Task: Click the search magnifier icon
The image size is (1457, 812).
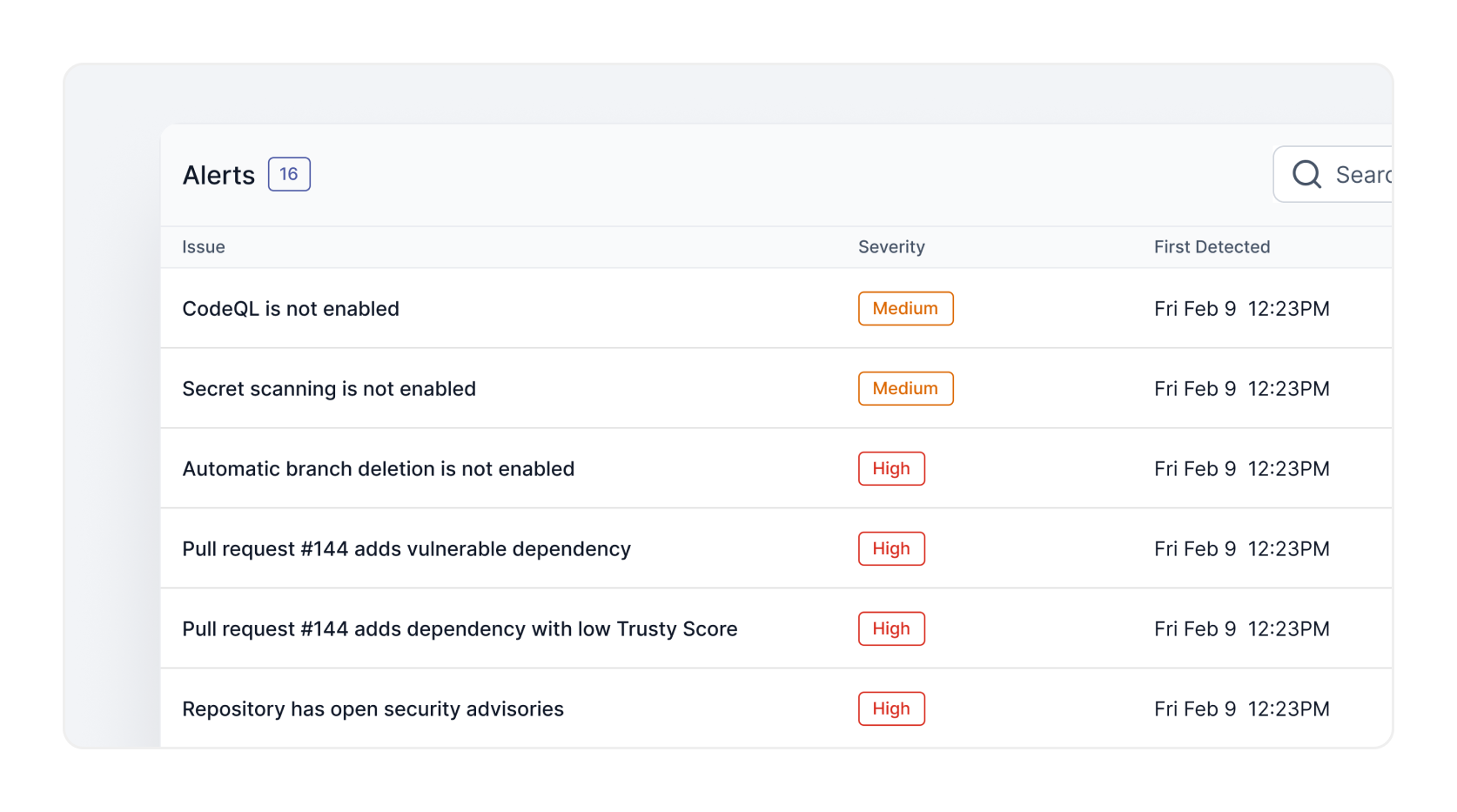Action: click(x=1306, y=174)
